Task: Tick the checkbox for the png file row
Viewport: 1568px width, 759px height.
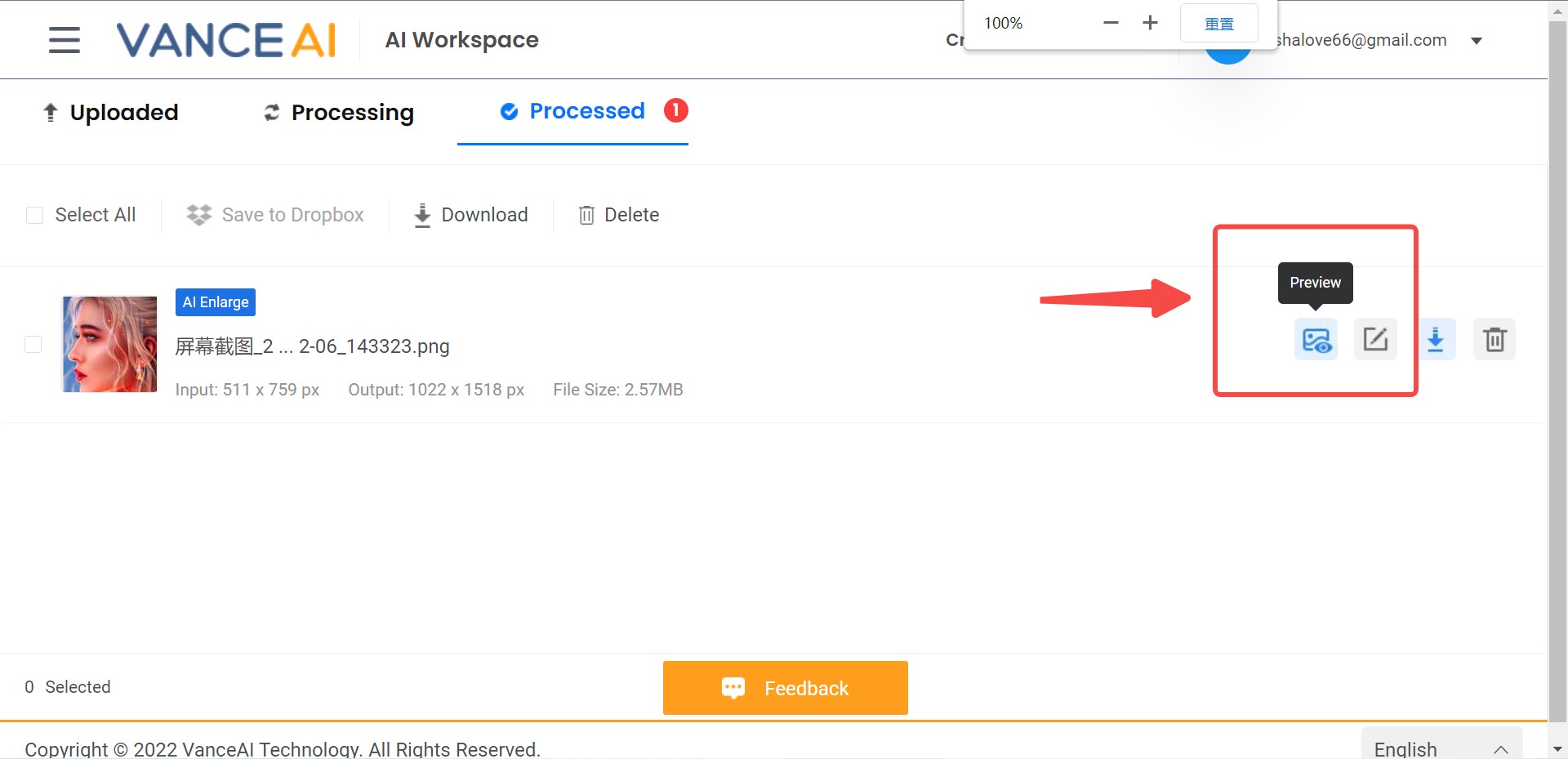Action: click(33, 344)
